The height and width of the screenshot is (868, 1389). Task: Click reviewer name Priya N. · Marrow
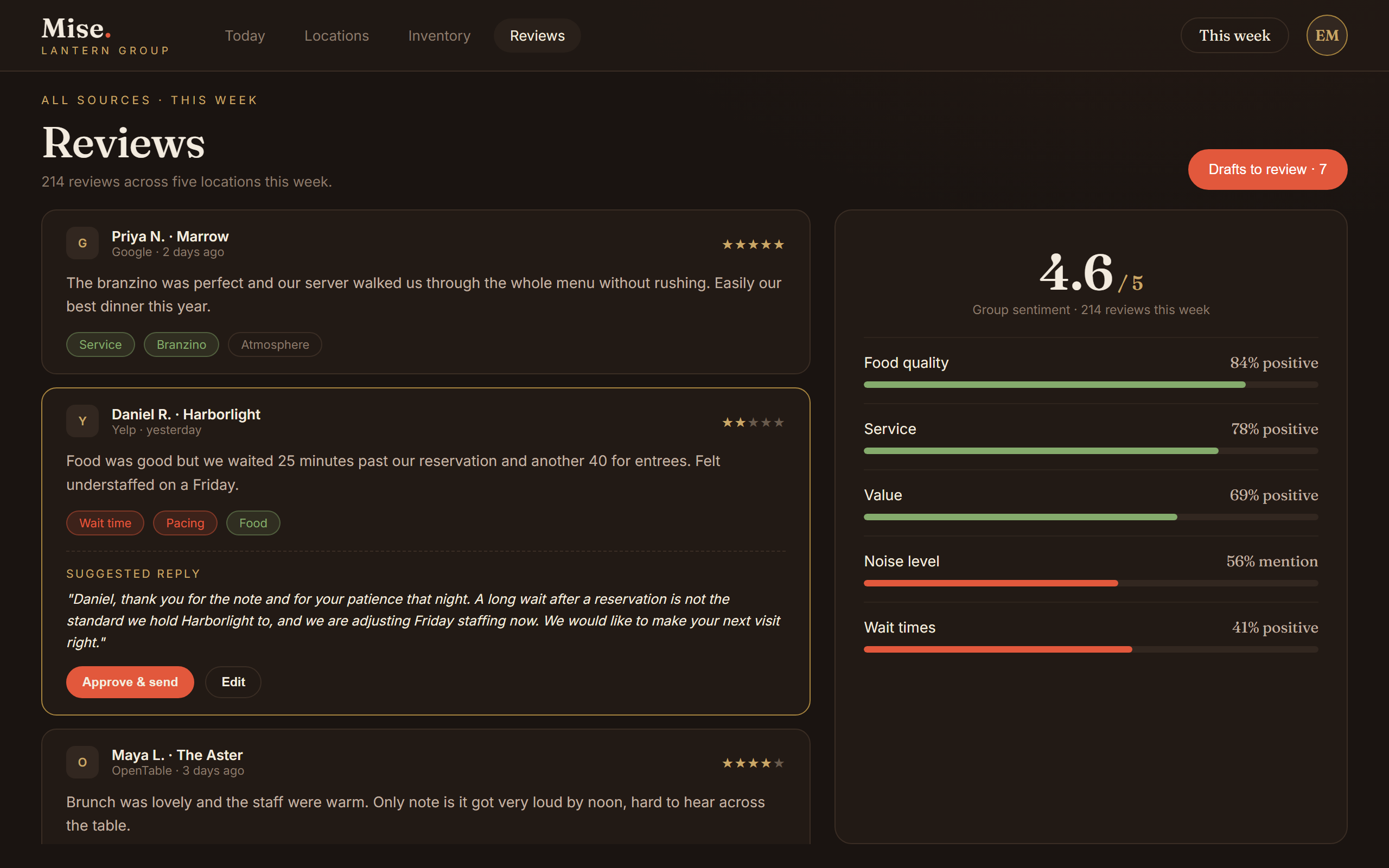(170, 237)
